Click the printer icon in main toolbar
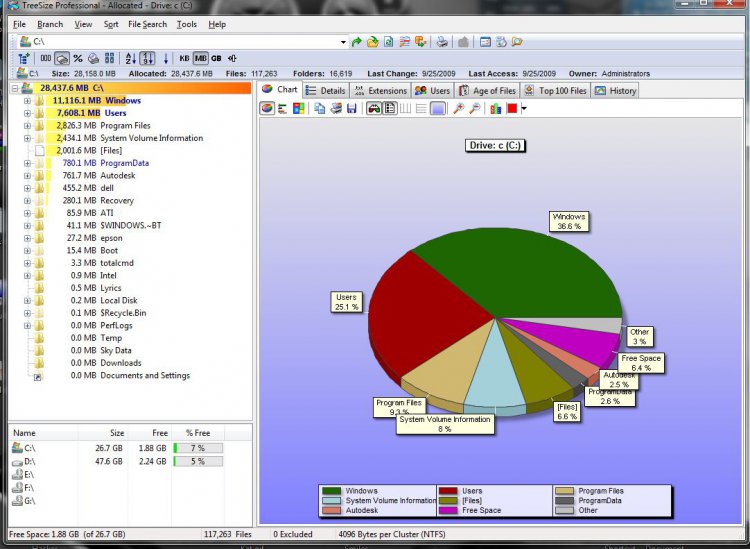Viewport: 750px width, 549px height. [442, 42]
